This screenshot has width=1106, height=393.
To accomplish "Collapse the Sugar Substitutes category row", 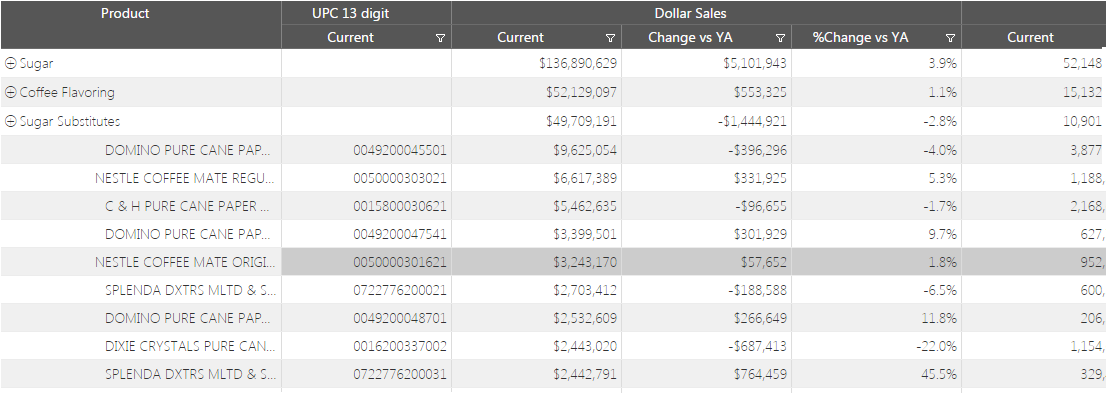I will [11, 121].
